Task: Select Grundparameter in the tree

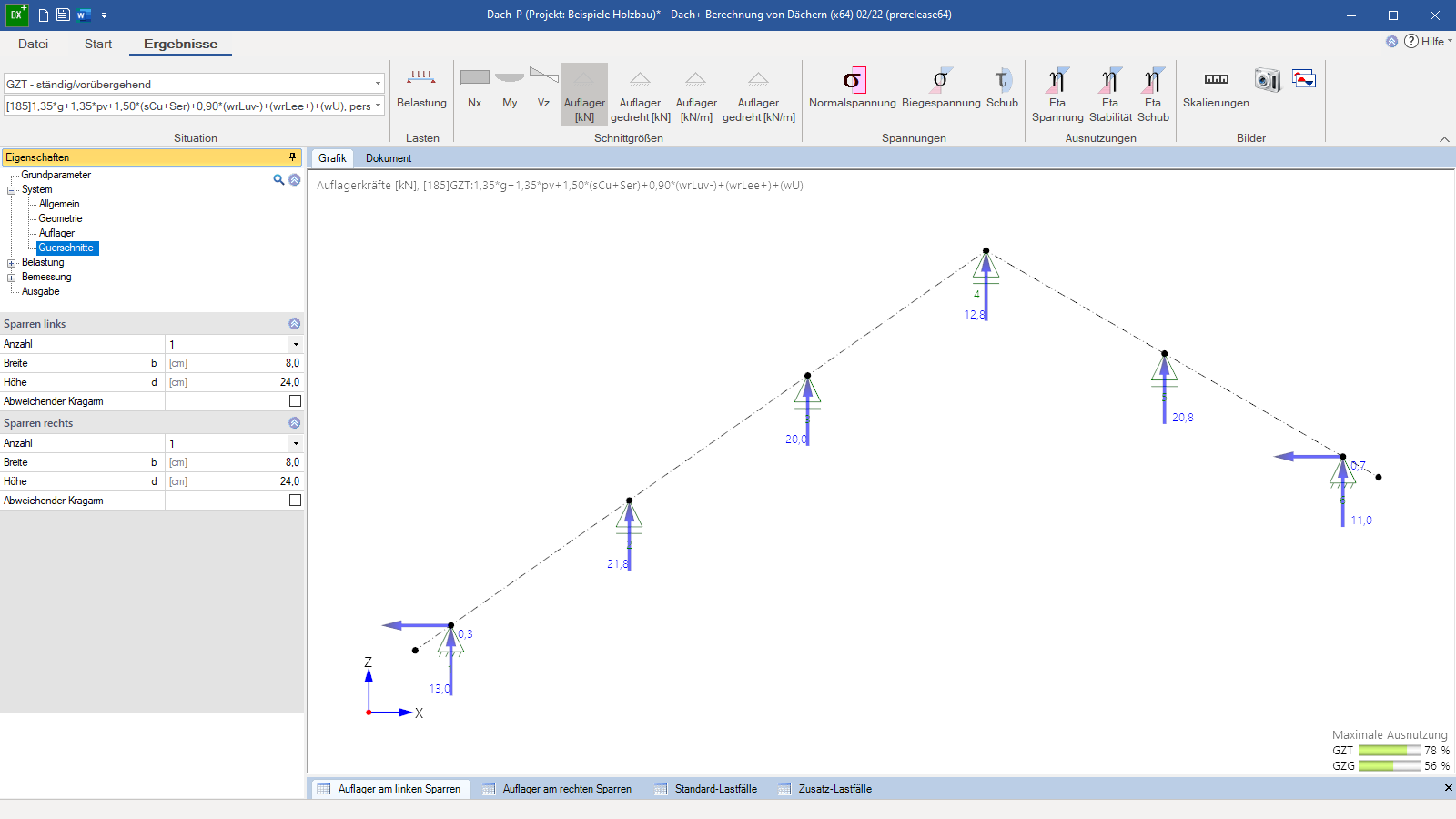Action: (56, 175)
